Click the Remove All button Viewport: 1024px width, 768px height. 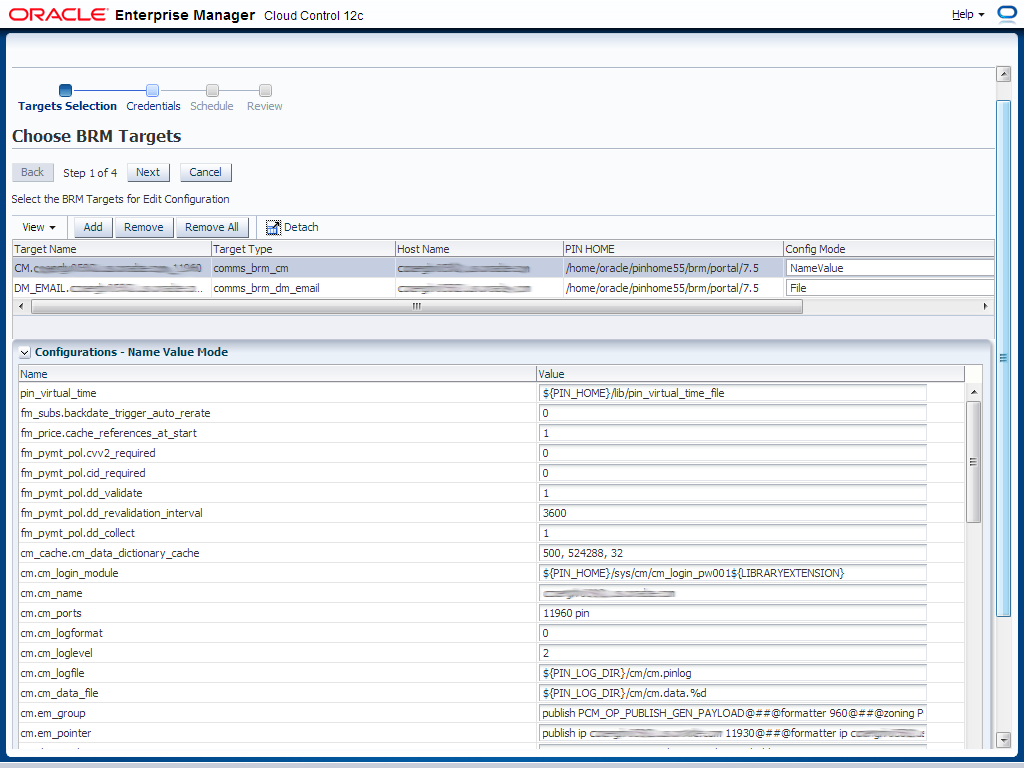[x=212, y=227]
